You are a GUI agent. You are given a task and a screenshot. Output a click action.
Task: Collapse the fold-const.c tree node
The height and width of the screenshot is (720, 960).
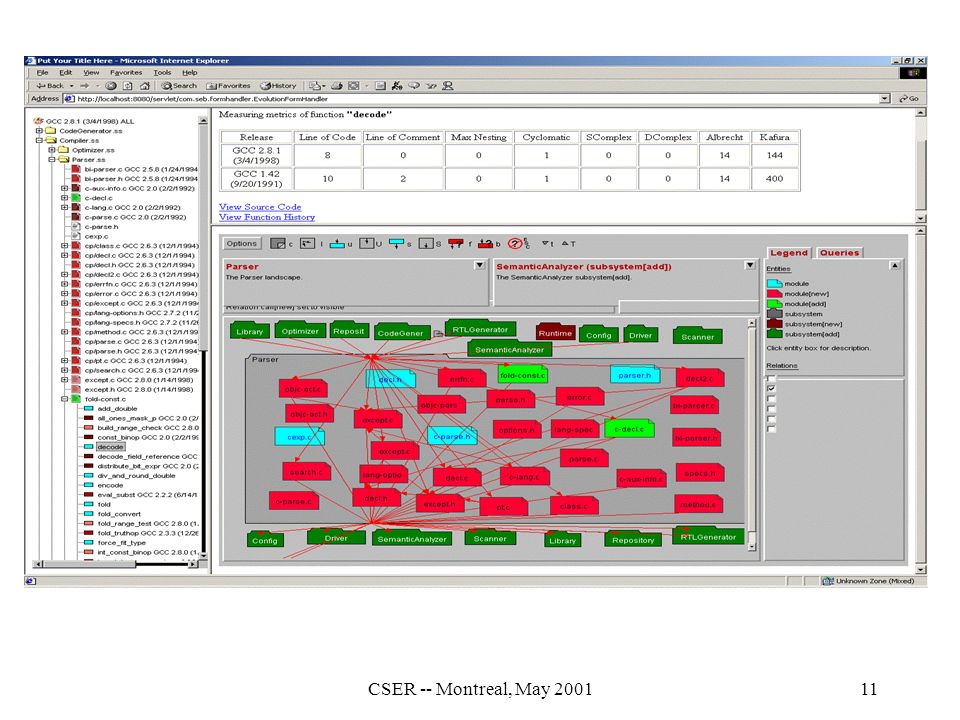click(x=64, y=399)
